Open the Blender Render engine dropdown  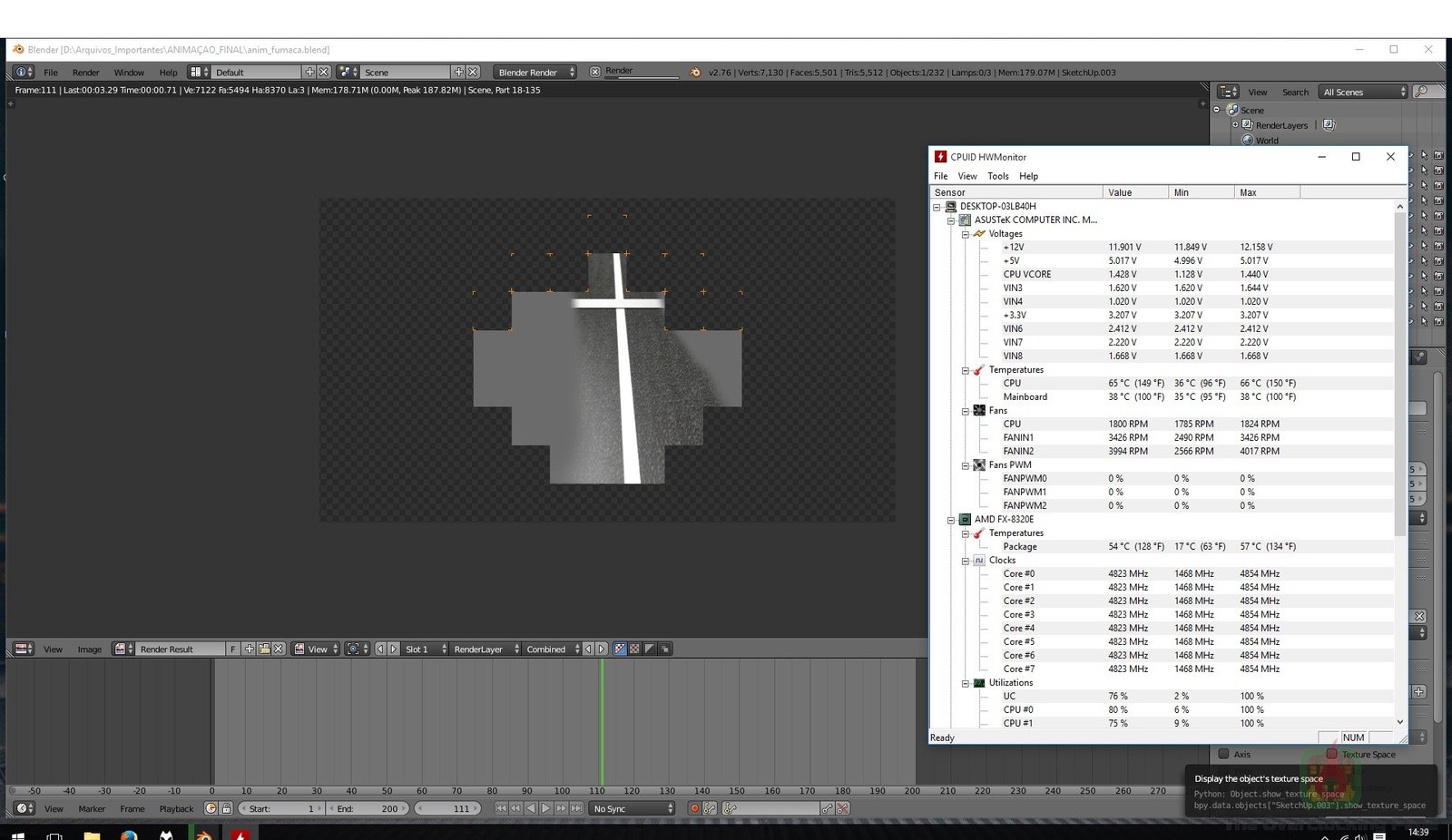[535, 72]
